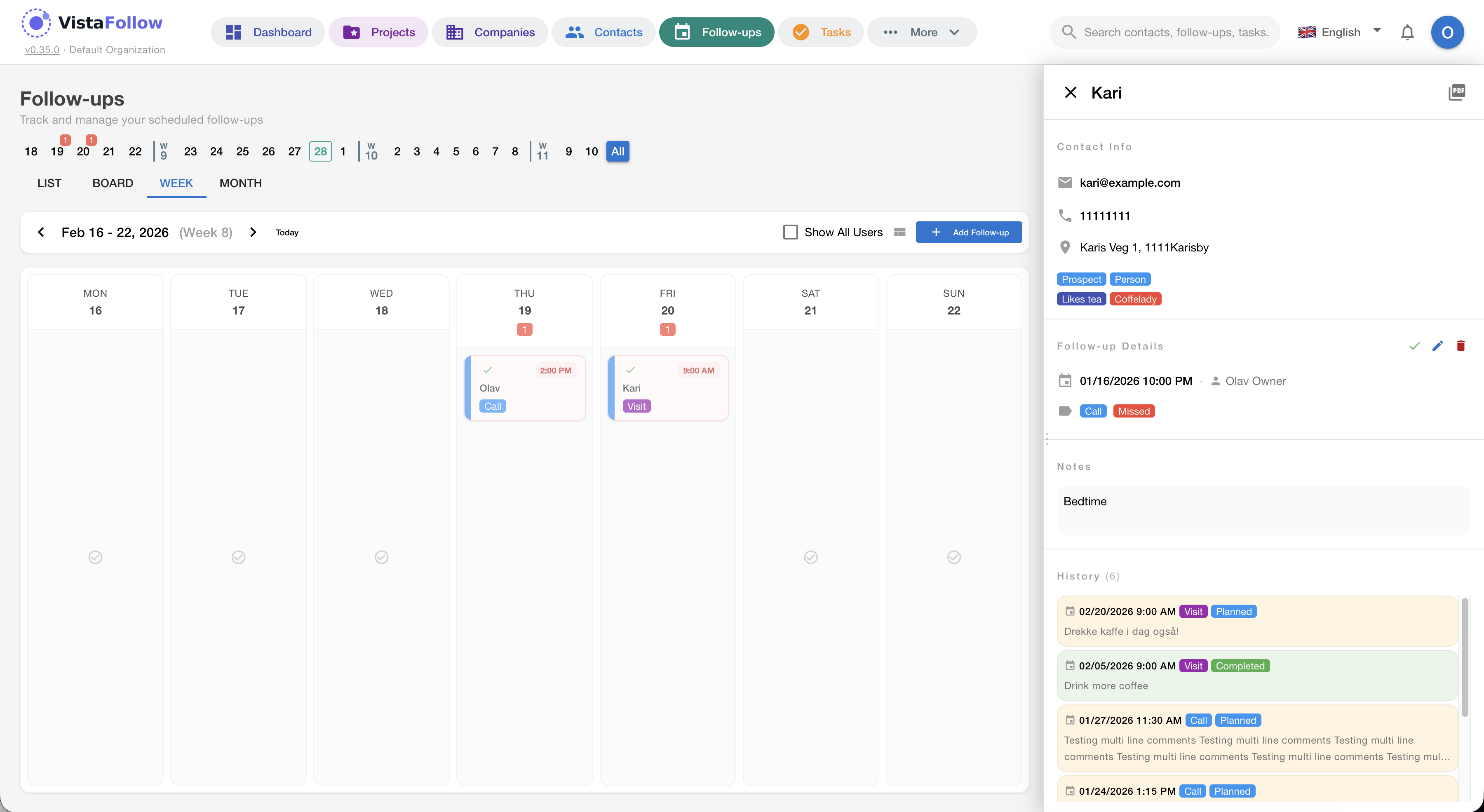Jump to Today in the calendar
This screenshot has width=1484, height=812.
[287, 232]
